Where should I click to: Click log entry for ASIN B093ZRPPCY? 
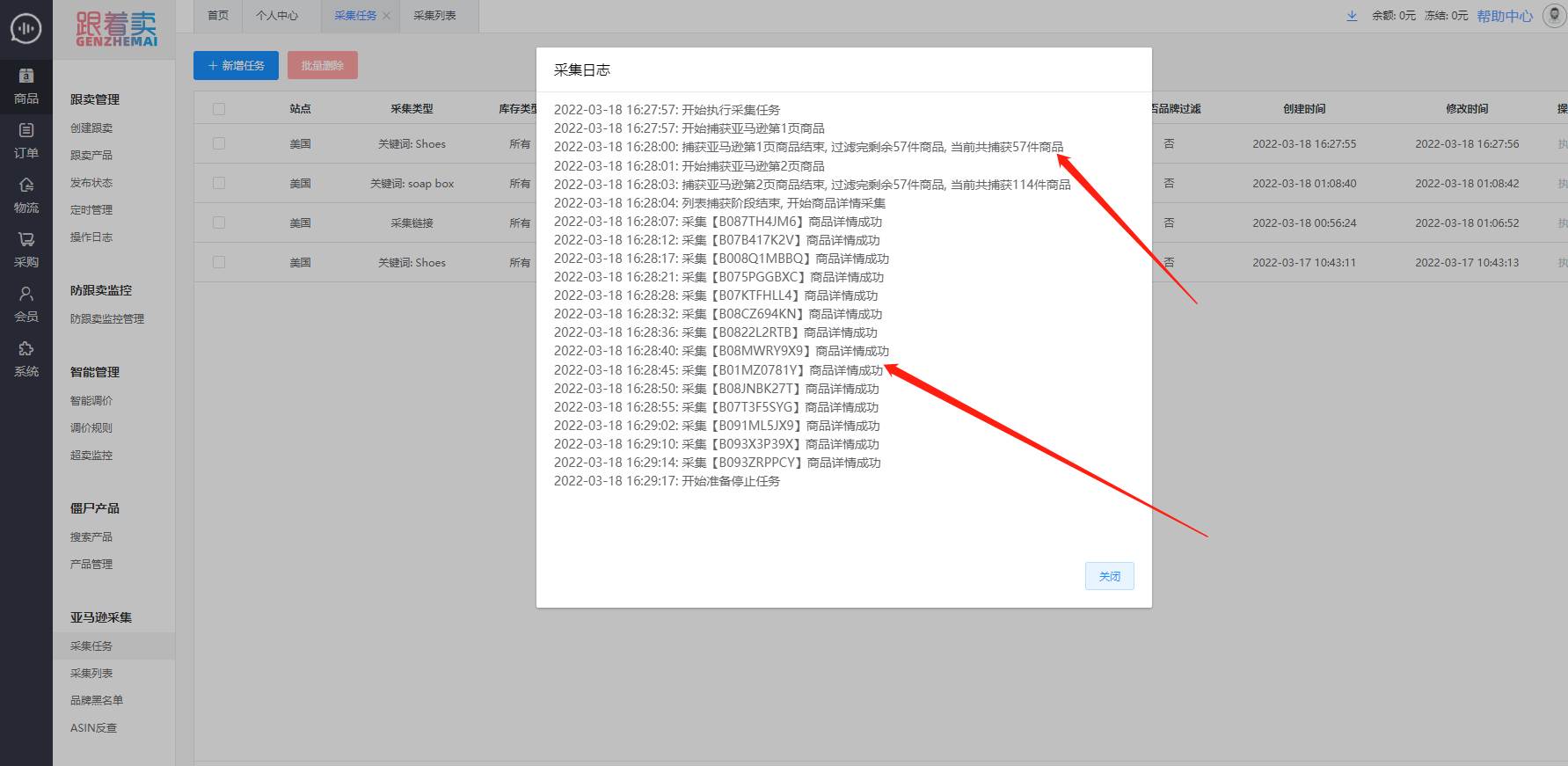tap(717, 463)
